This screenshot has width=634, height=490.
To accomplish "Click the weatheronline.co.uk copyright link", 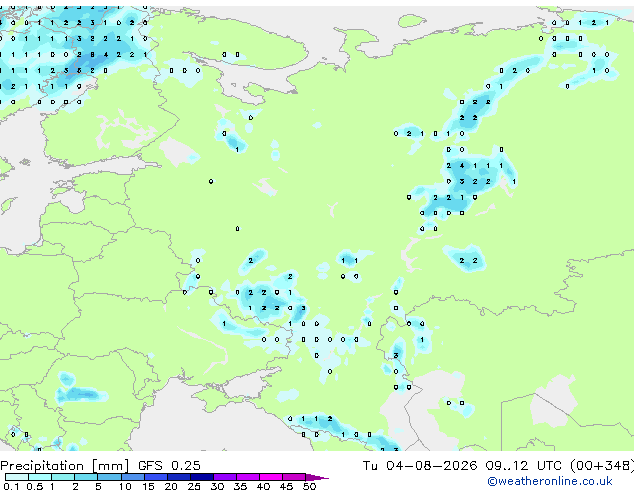I will pyautogui.click(x=549, y=481).
